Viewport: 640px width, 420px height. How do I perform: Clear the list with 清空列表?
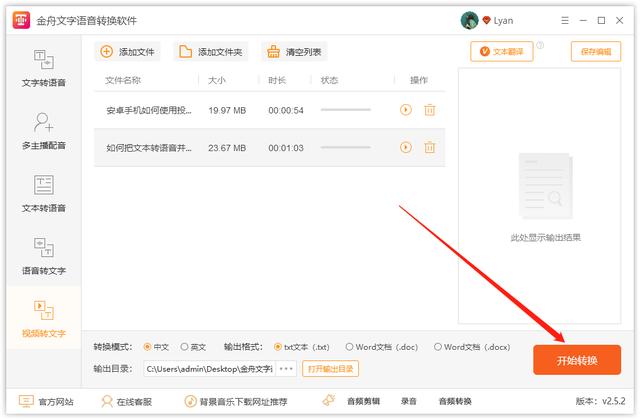tap(294, 52)
